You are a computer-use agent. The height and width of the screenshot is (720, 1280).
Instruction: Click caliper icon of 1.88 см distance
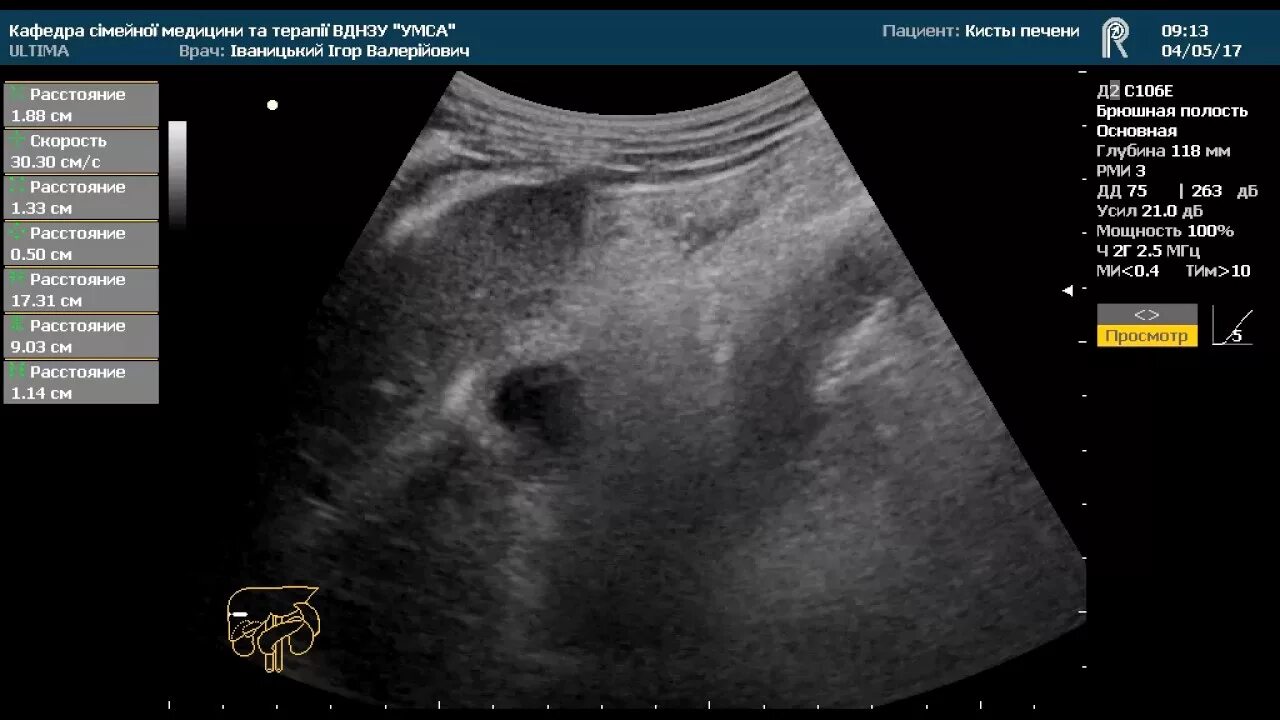[x=17, y=93]
